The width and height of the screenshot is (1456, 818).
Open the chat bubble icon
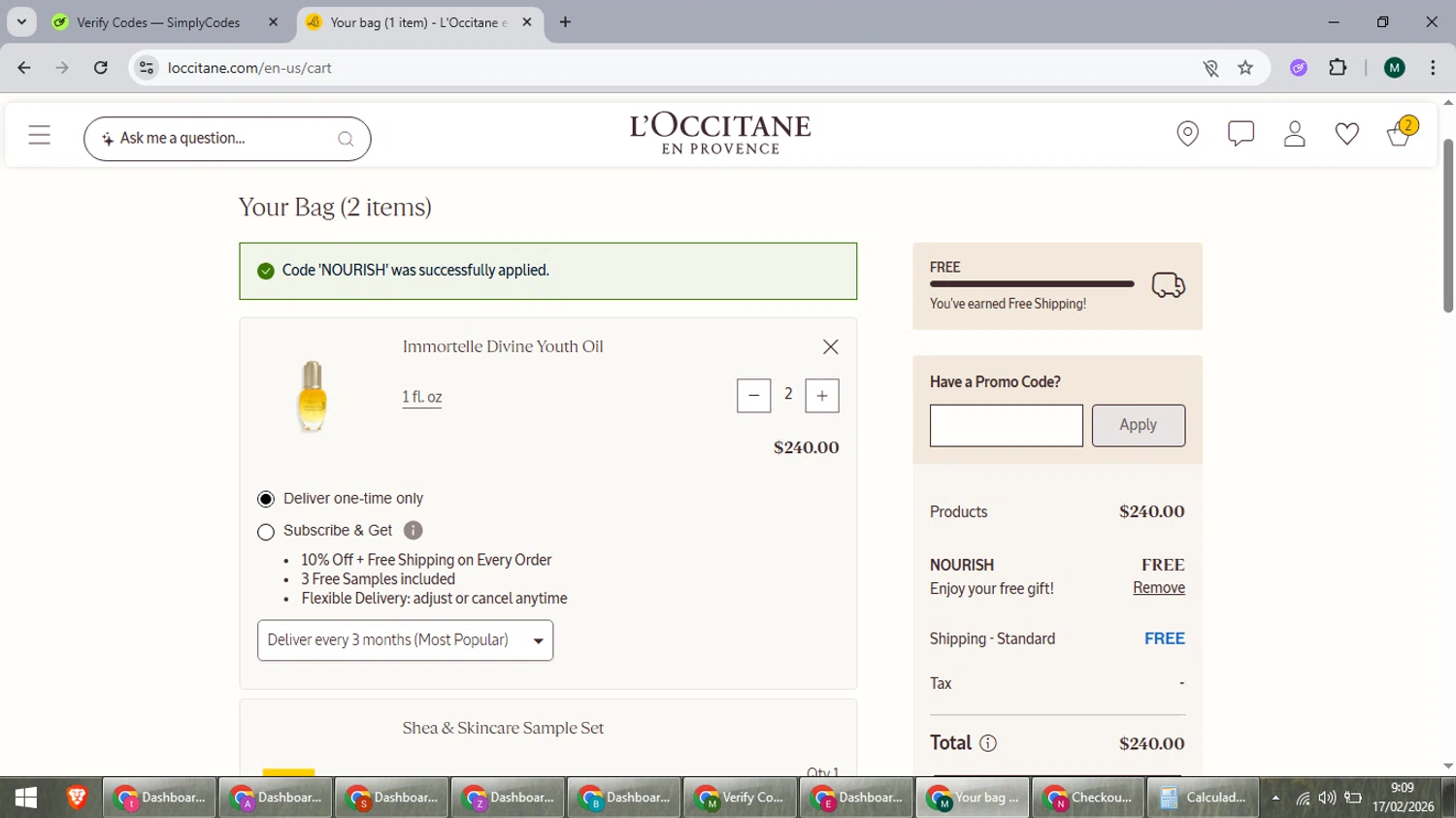[x=1241, y=134]
